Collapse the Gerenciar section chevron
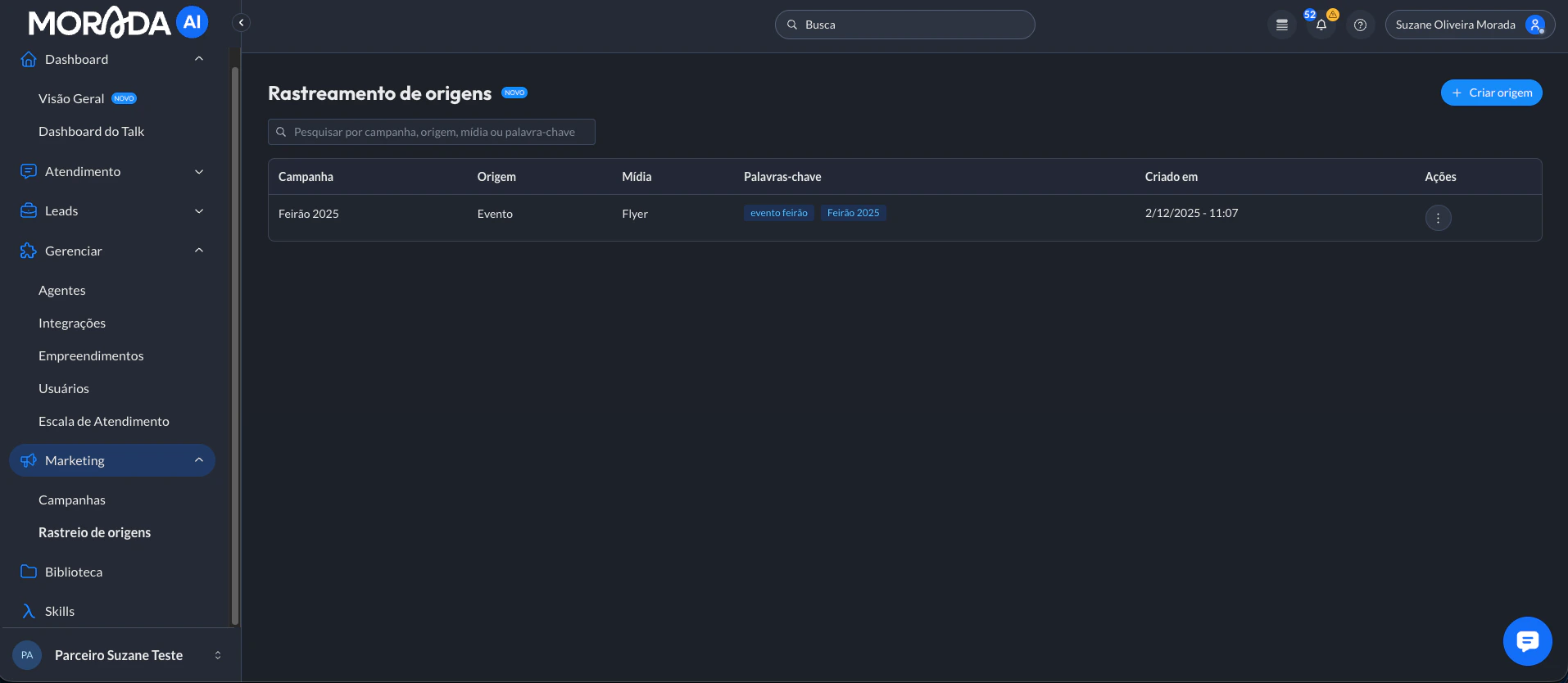Image resolution: width=1568 pixels, height=683 pixels. (x=199, y=251)
